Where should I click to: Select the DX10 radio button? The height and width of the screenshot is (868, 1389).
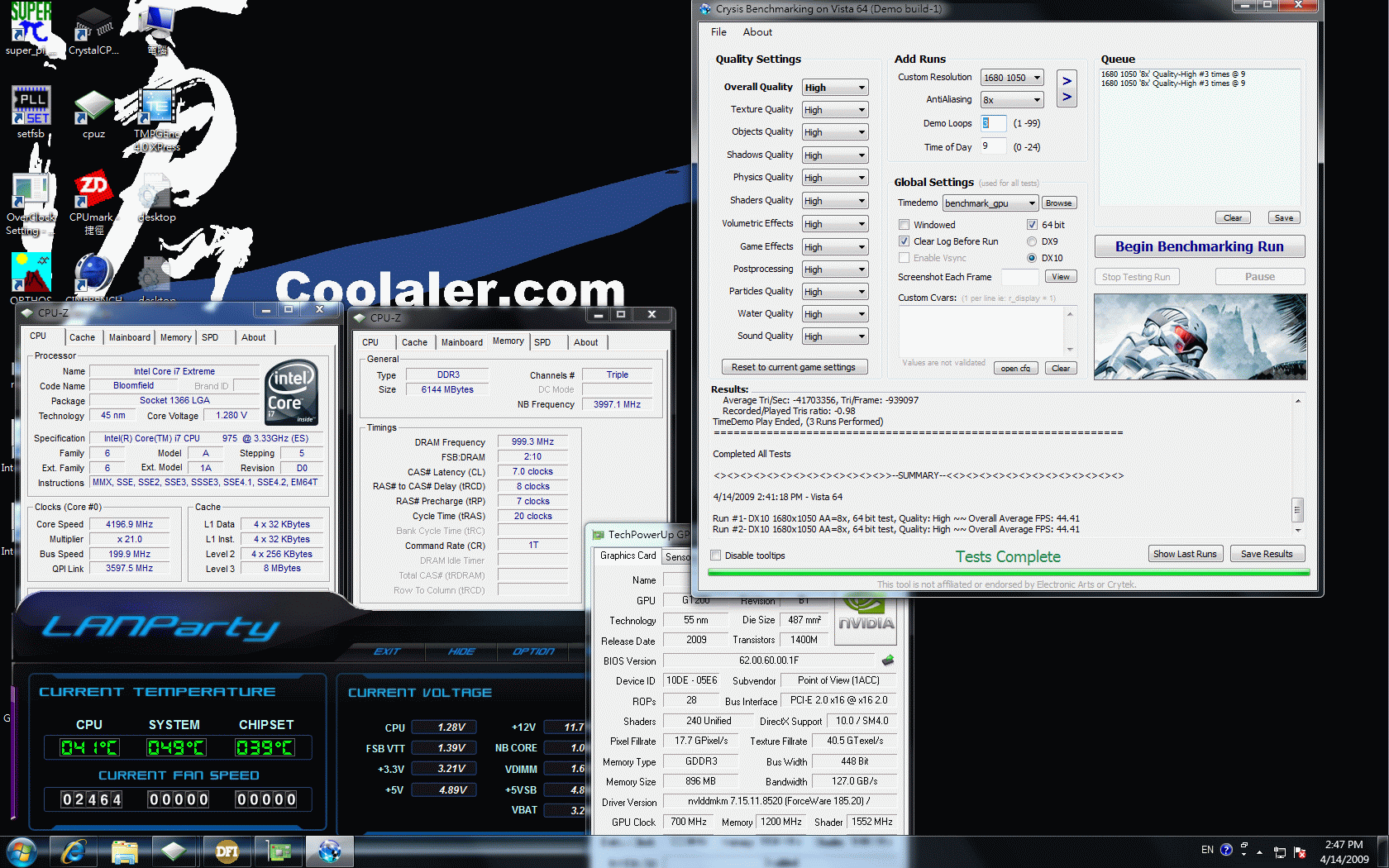tap(1032, 258)
